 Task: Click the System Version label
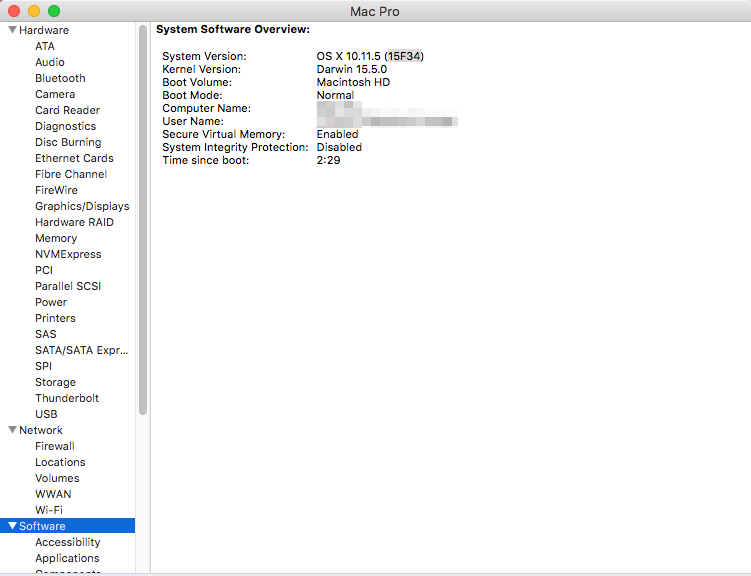coord(205,56)
